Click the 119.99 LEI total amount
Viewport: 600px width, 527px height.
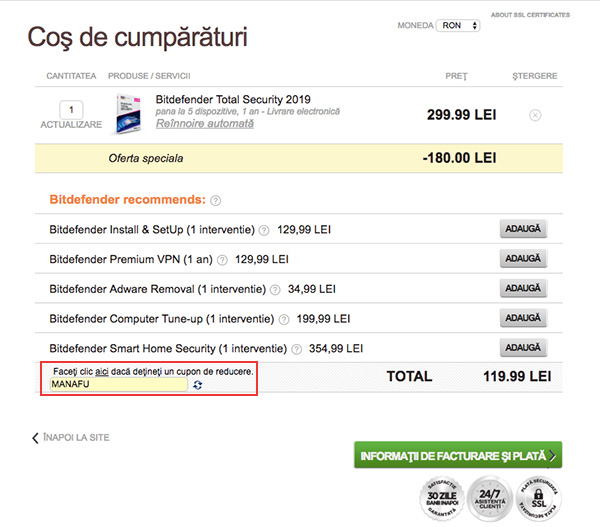pos(517,377)
